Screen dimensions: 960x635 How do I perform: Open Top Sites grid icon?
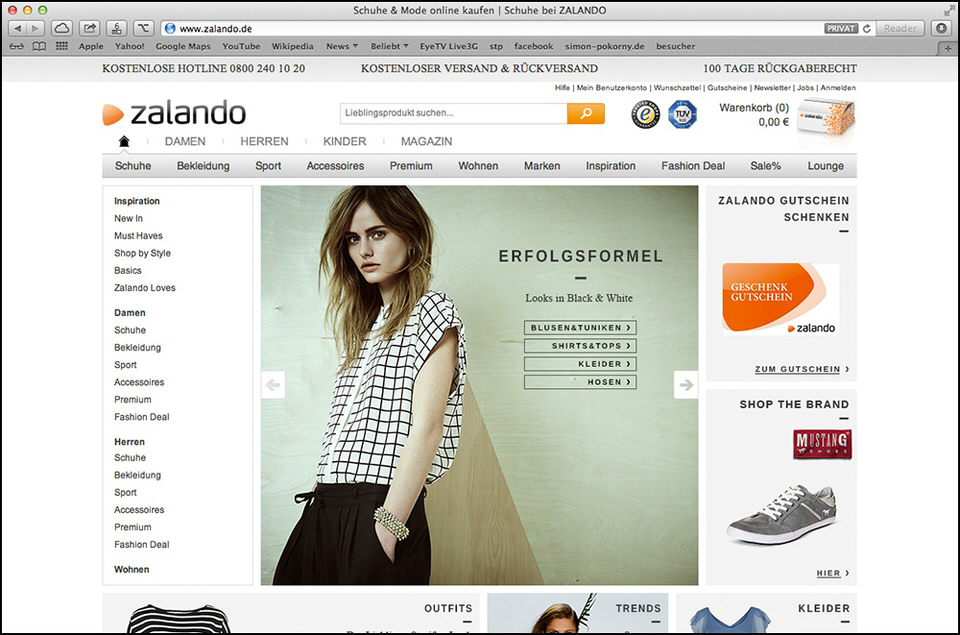62,46
